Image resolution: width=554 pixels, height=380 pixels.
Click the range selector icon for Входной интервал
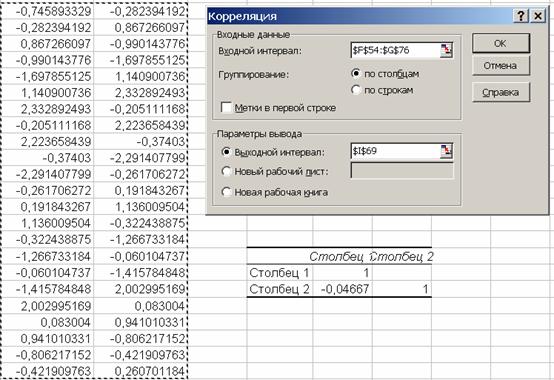click(x=446, y=51)
